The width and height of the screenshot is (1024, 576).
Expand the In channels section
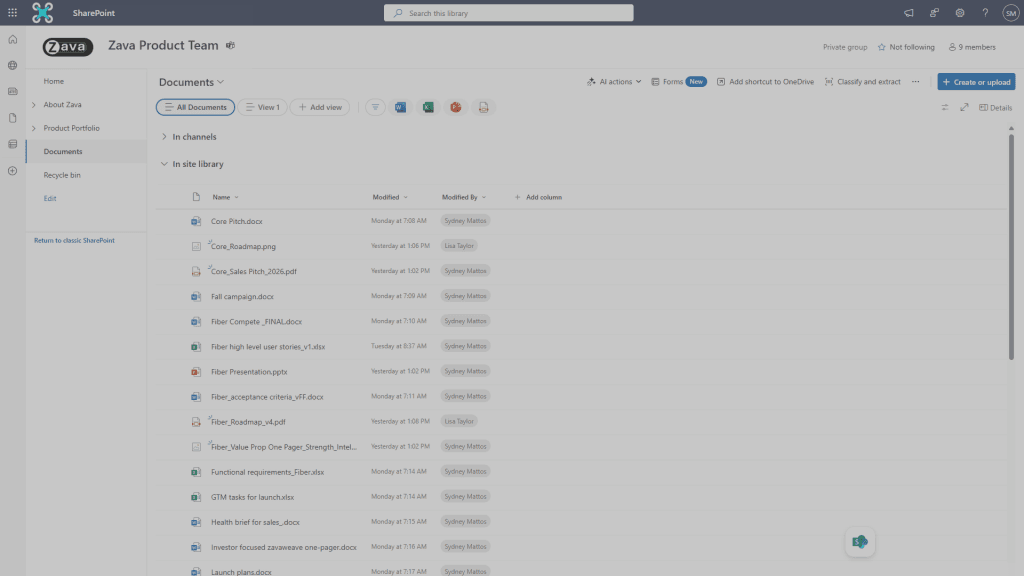point(164,136)
